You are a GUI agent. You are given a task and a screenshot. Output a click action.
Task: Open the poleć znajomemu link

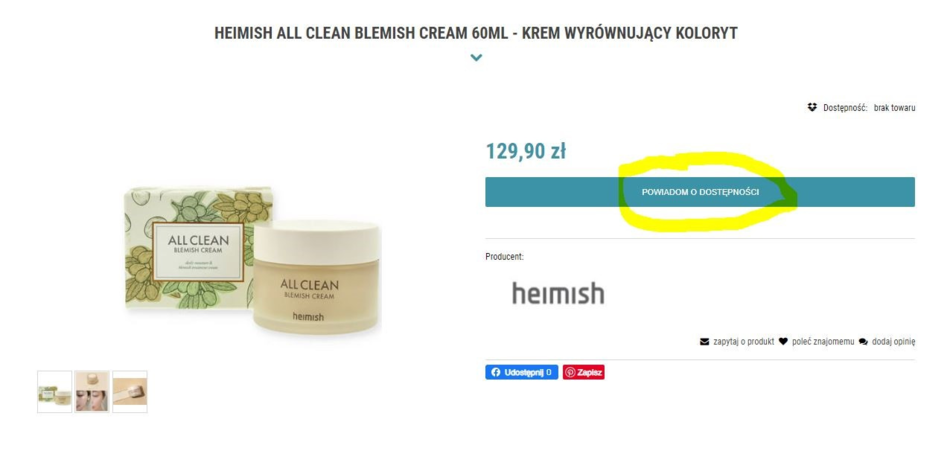(823, 342)
